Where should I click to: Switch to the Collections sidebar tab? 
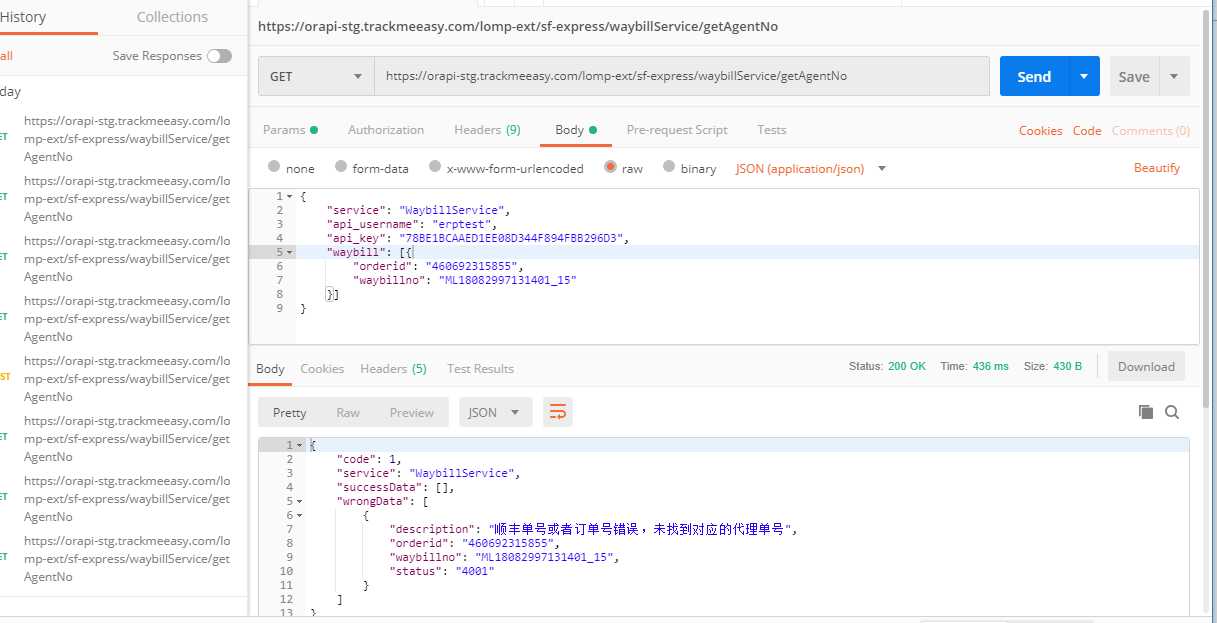click(x=172, y=17)
